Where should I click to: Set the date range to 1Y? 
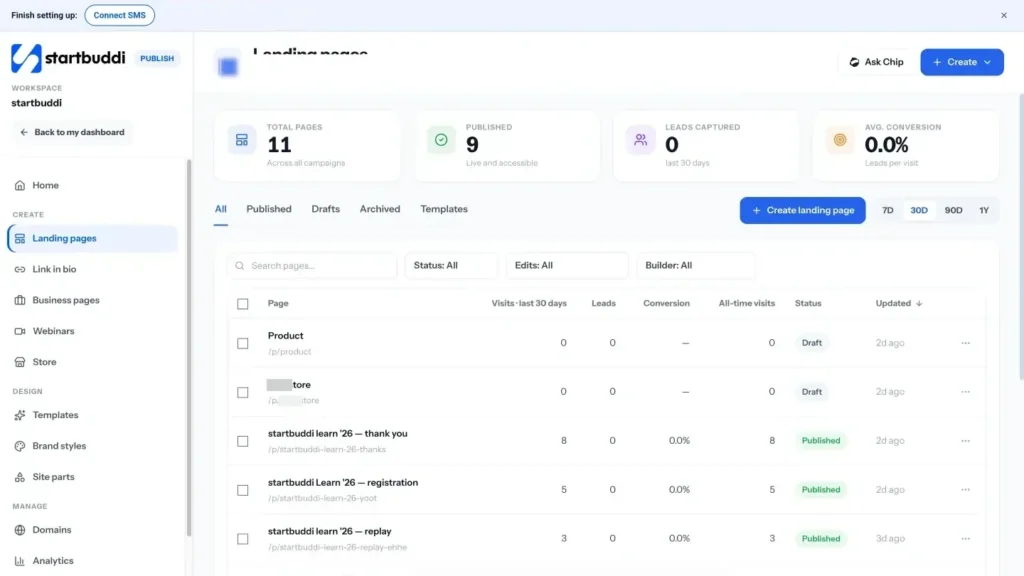(984, 210)
